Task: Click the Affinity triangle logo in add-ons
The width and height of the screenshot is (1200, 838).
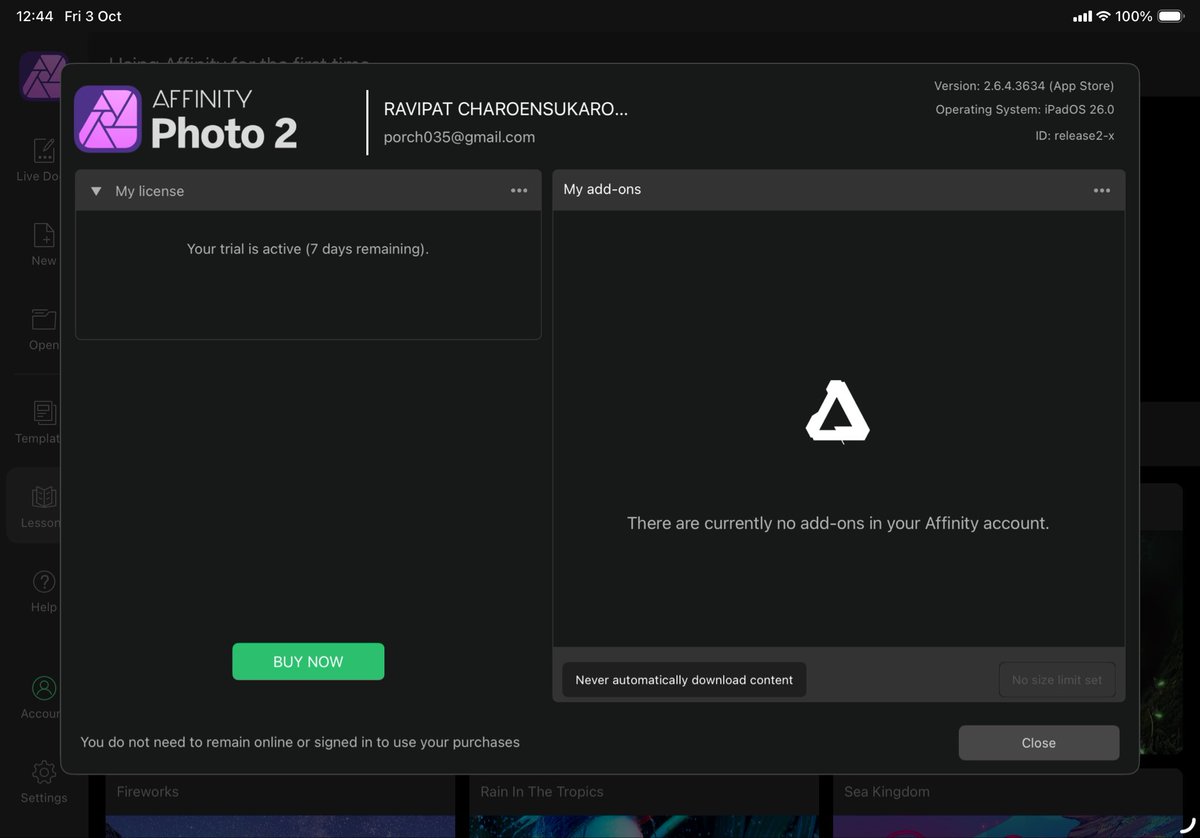Action: tap(838, 411)
